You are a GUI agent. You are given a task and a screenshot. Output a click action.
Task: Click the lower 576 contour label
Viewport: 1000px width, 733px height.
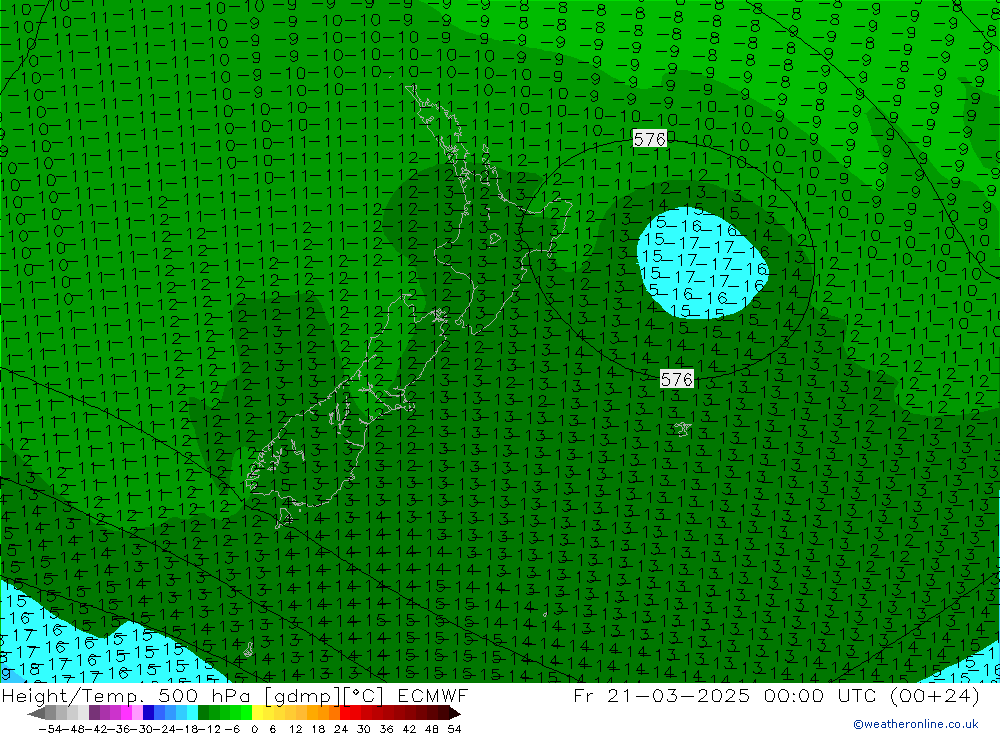tap(677, 380)
